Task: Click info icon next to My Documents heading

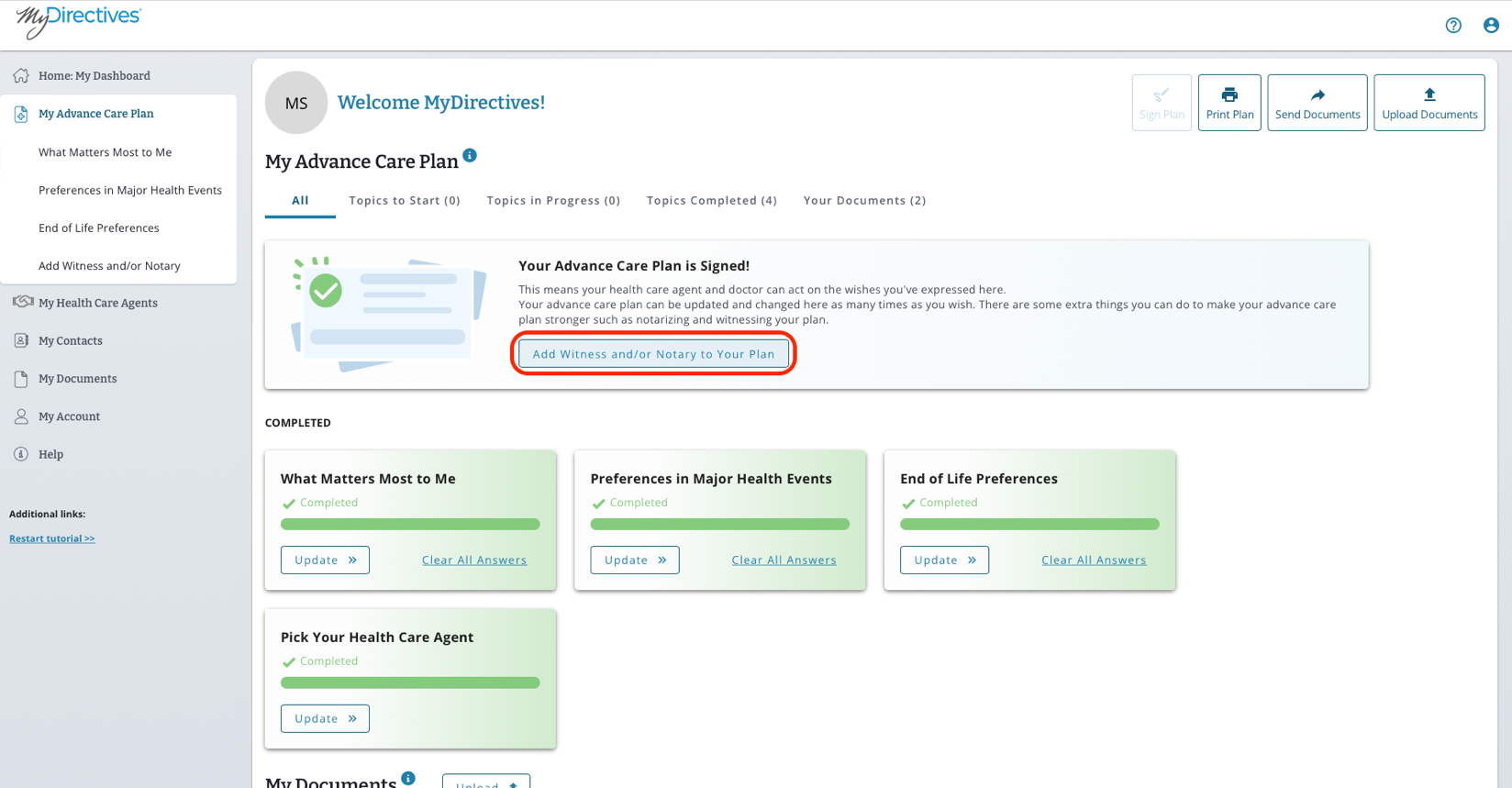Action: pos(408,778)
